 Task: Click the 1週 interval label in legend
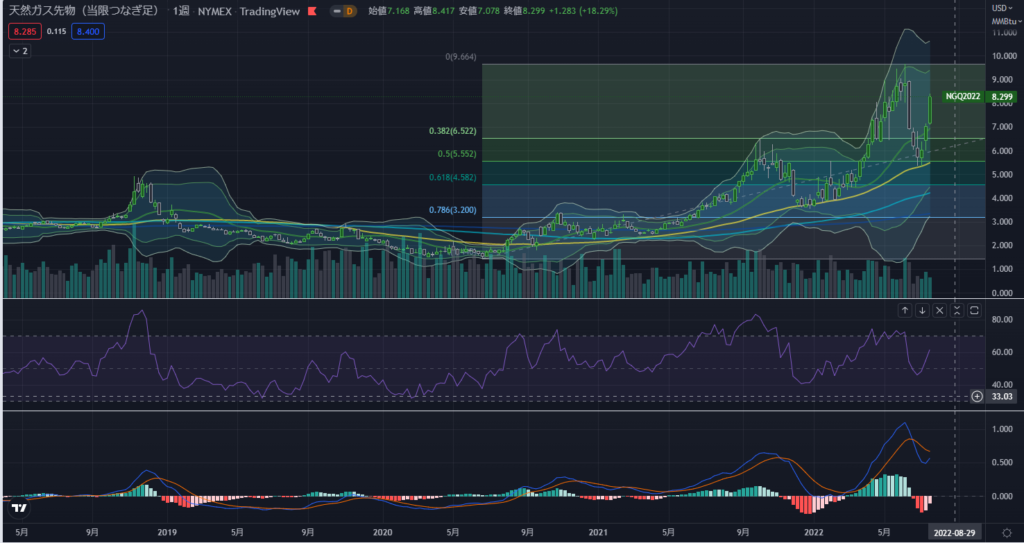(181, 10)
